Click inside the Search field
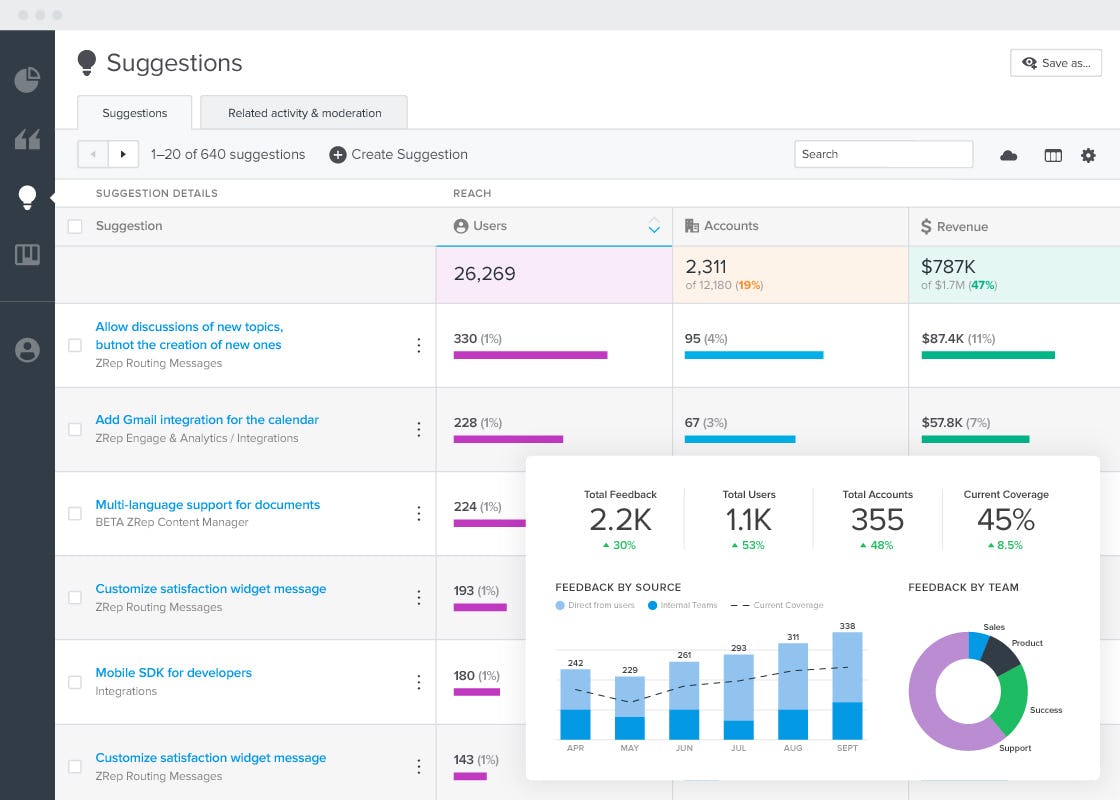This screenshot has width=1120, height=800. point(883,154)
